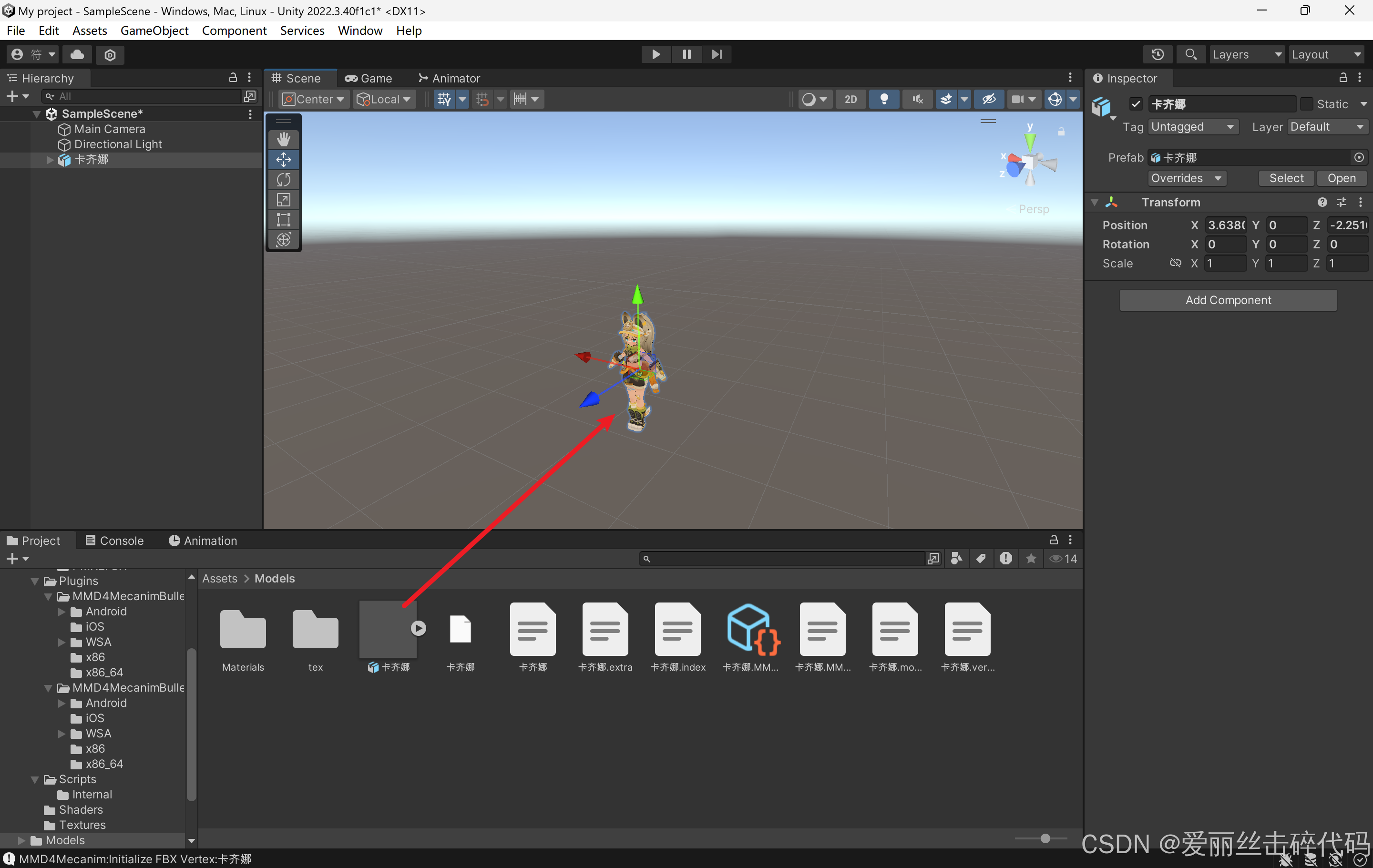Open Transform presets icon
This screenshot has height=868, width=1373.
click(1341, 202)
